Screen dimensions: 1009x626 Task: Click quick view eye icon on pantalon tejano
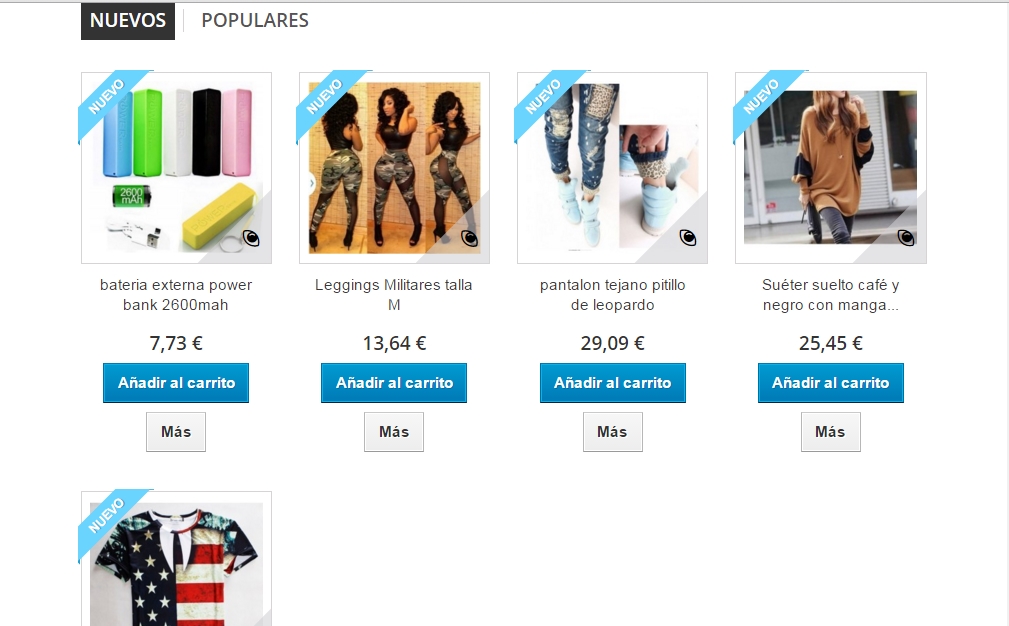[688, 239]
